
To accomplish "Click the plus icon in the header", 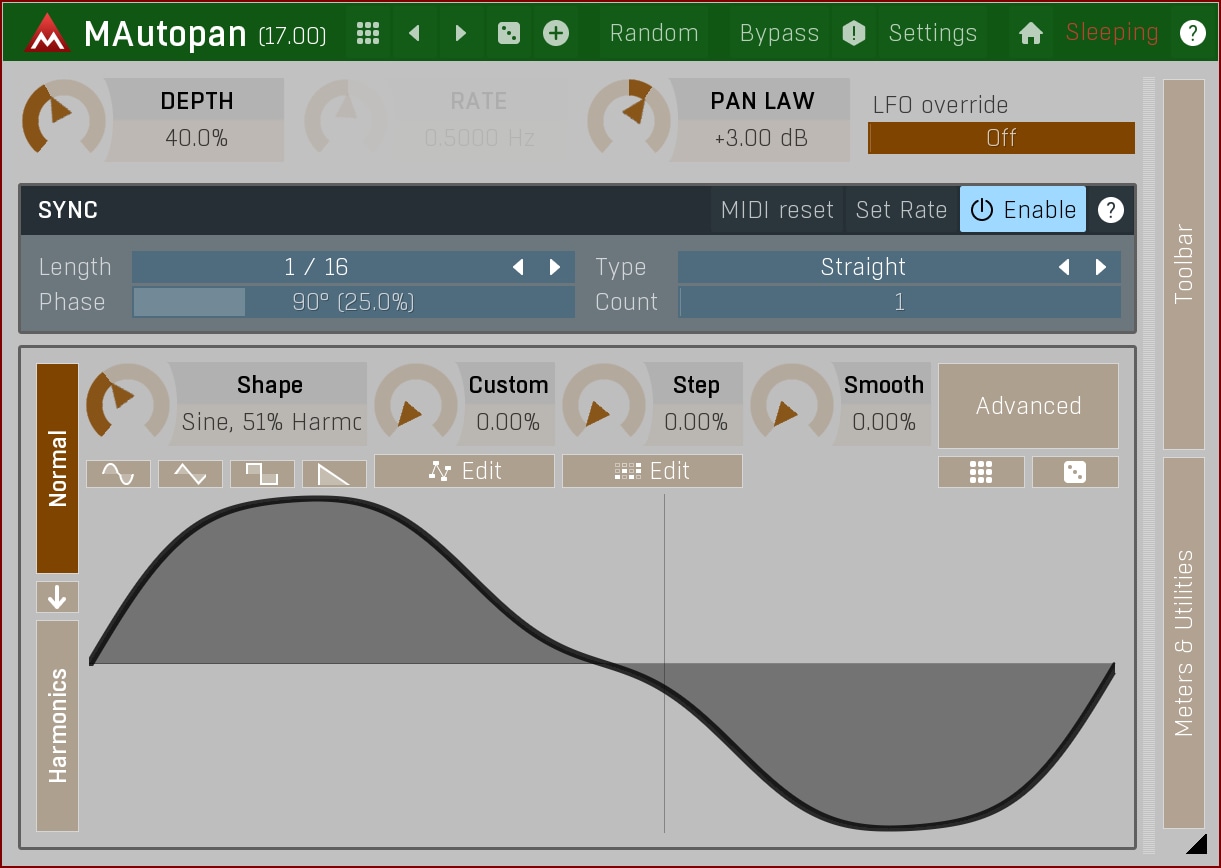I will 555,33.
